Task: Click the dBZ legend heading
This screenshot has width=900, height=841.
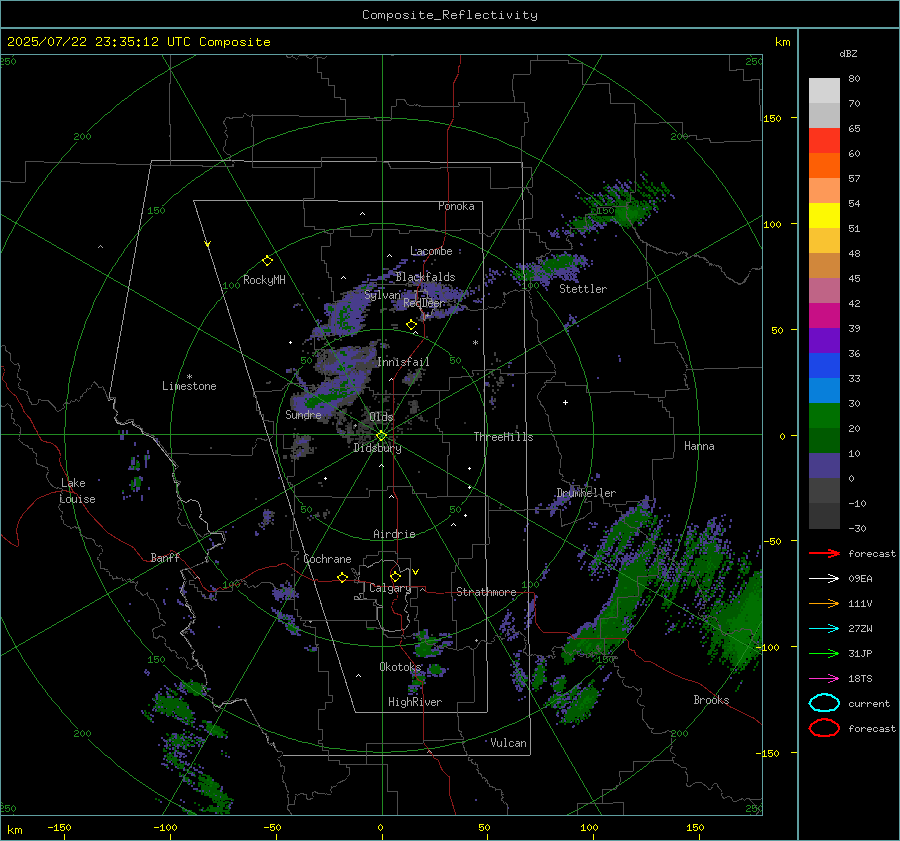Action: [848, 54]
